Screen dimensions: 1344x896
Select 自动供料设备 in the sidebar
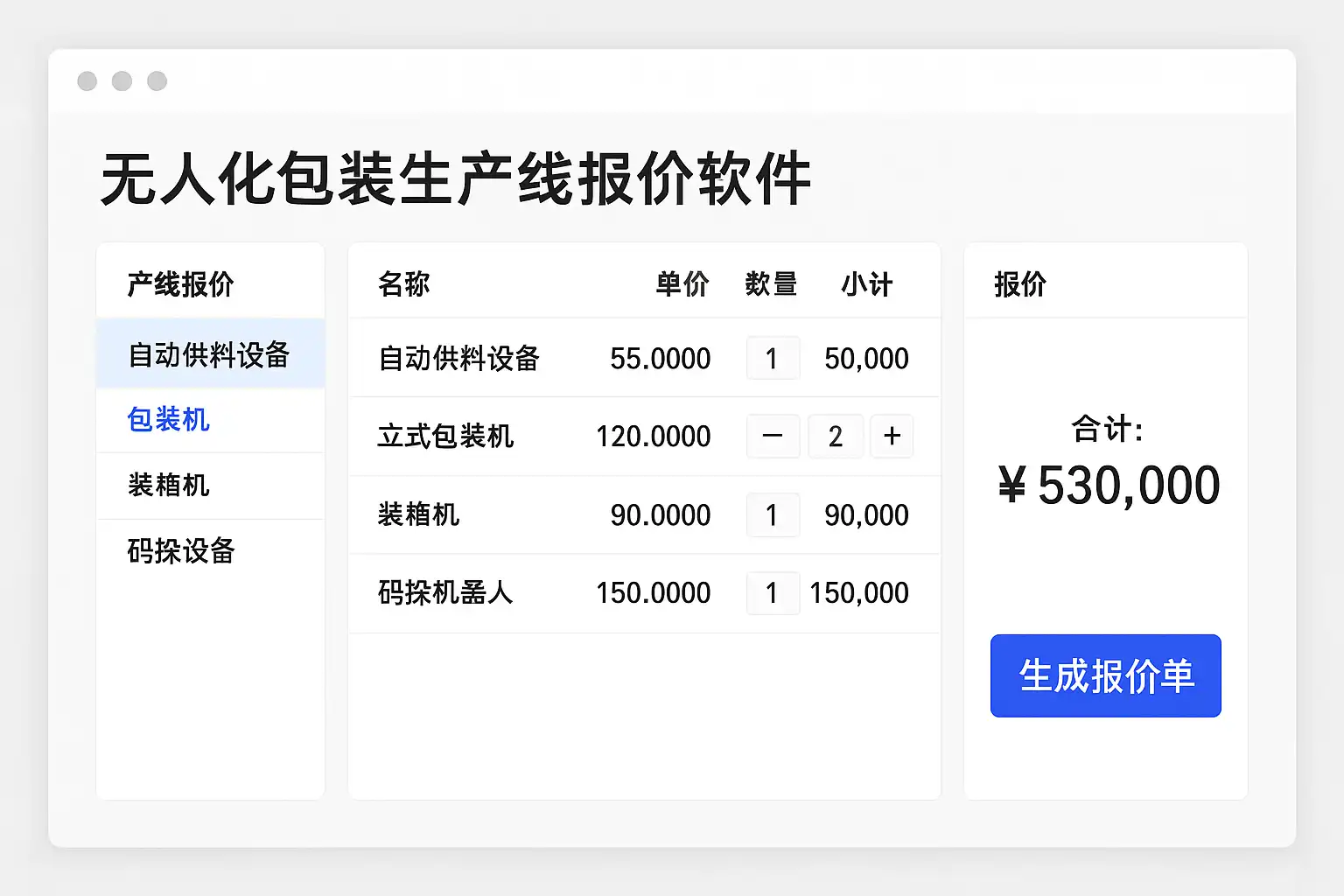(x=209, y=354)
